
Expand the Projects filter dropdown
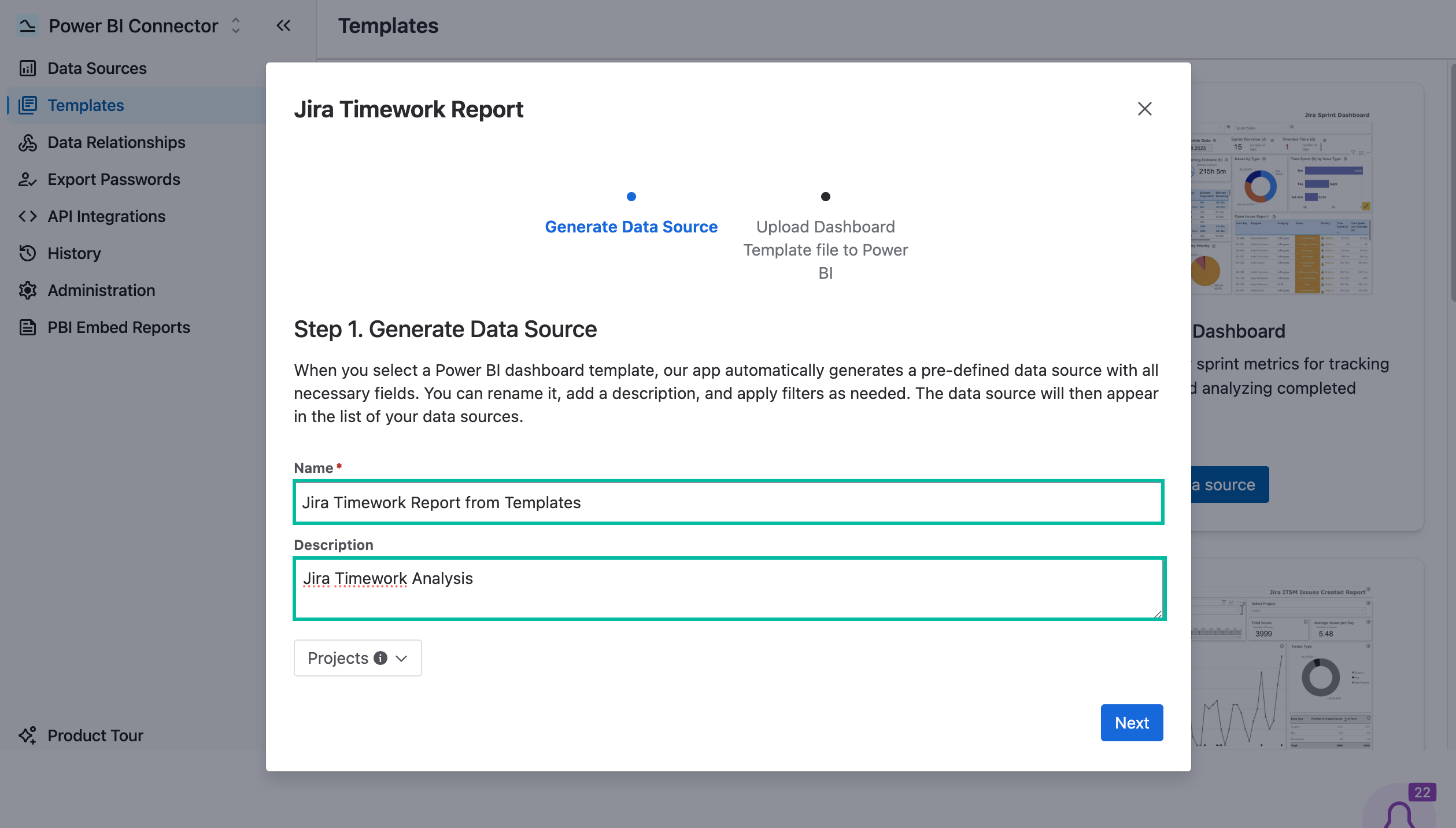[357, 658]
